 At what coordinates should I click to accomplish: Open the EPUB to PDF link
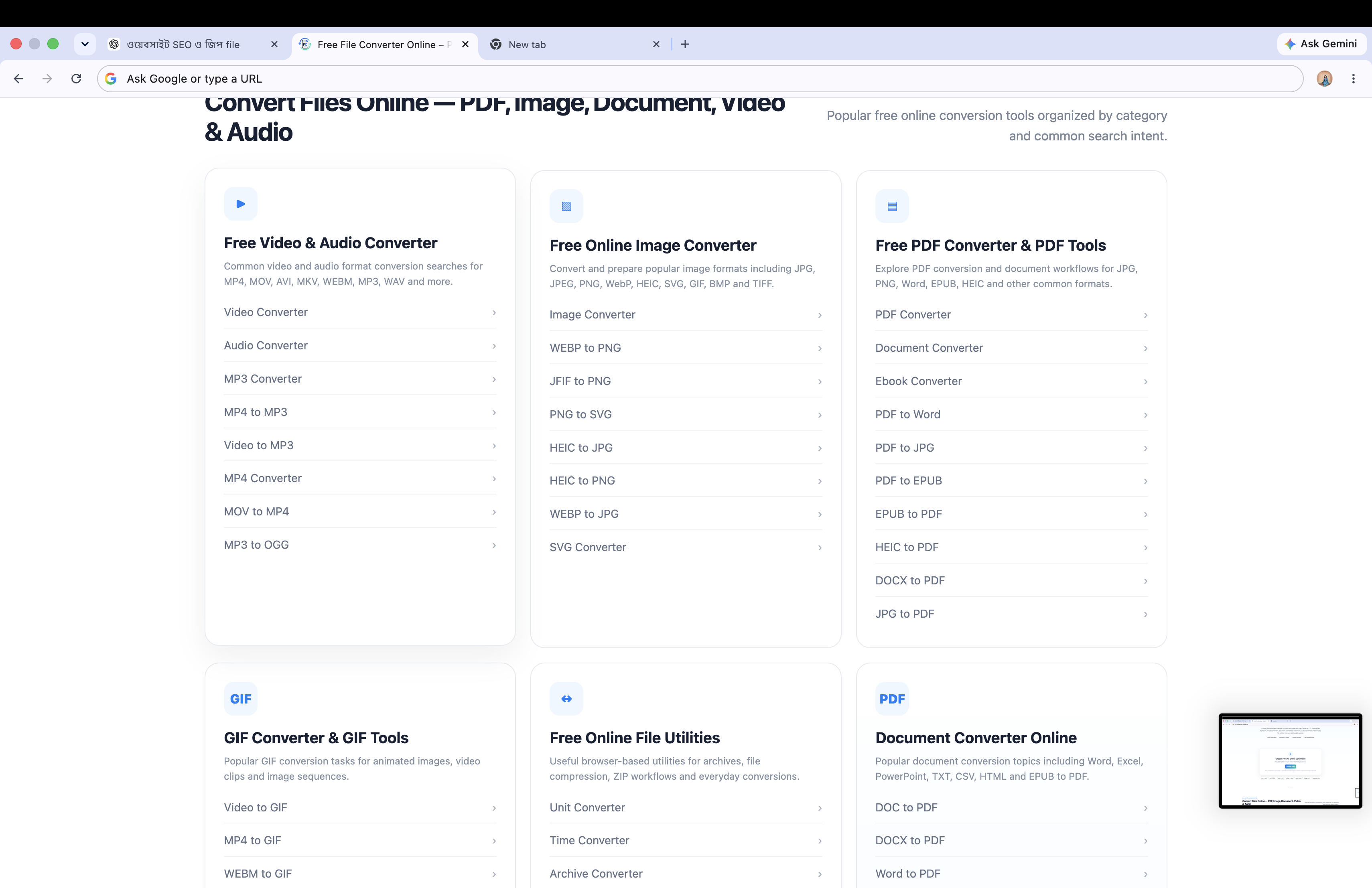pos(1011,514)
